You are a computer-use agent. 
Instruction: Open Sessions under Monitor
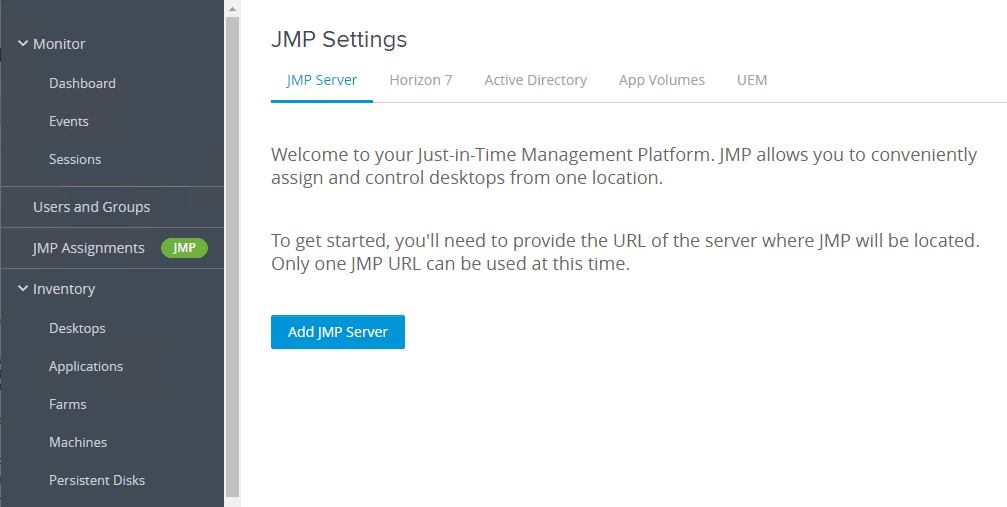pos(75,159)
